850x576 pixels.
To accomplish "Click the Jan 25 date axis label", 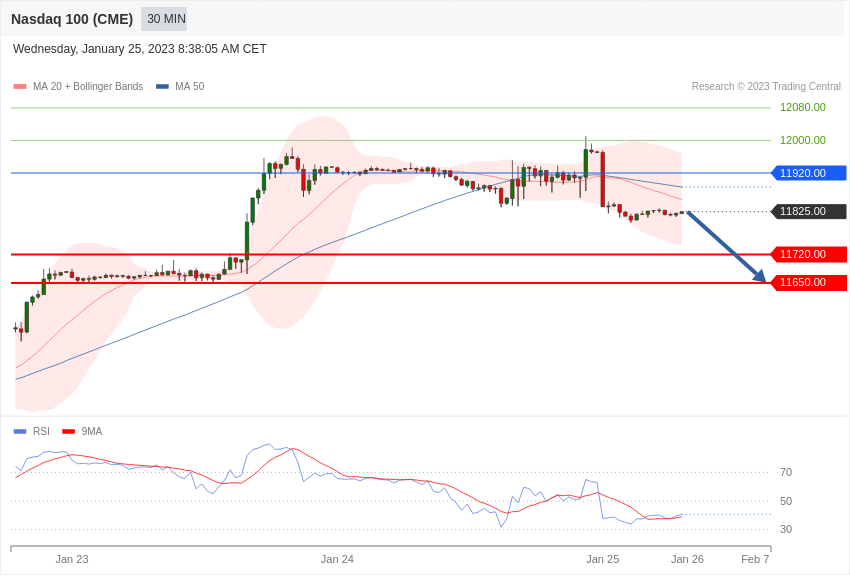I will pos(602,559).
